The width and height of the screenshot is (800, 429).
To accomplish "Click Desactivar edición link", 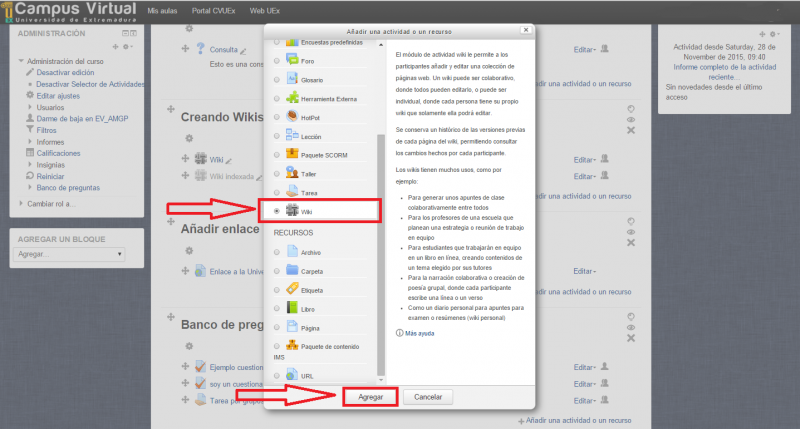I will coord(65,72).
